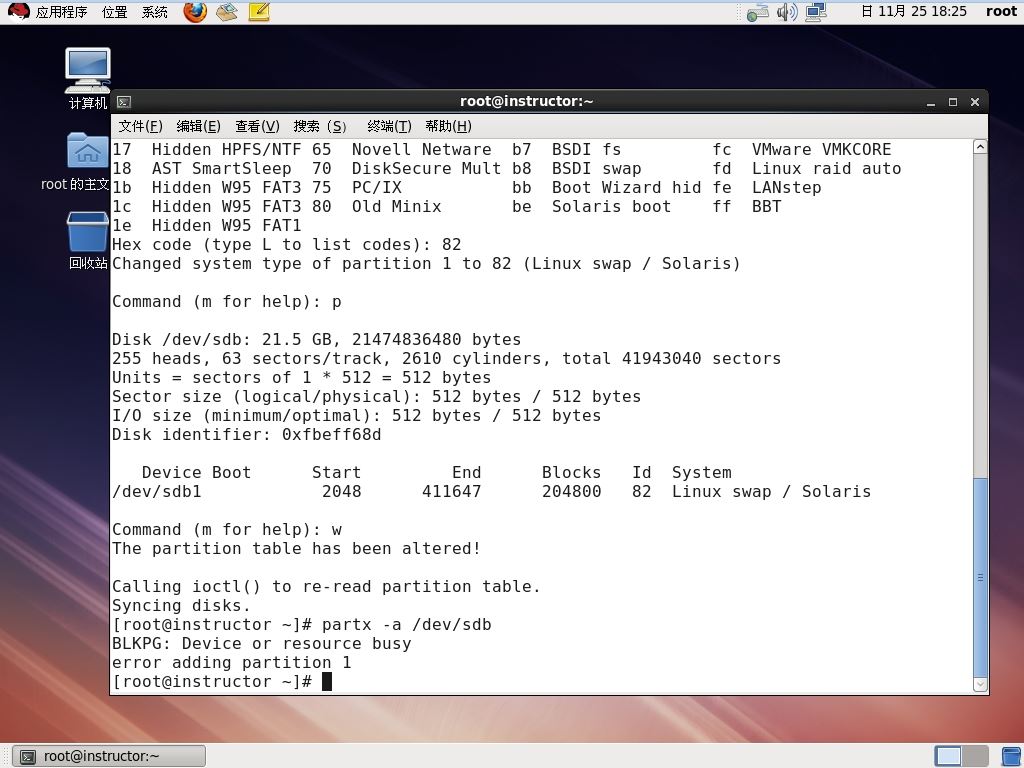
Task: Click 'Disk identifier: 0xfbeff68d' text
Action: 246,435
